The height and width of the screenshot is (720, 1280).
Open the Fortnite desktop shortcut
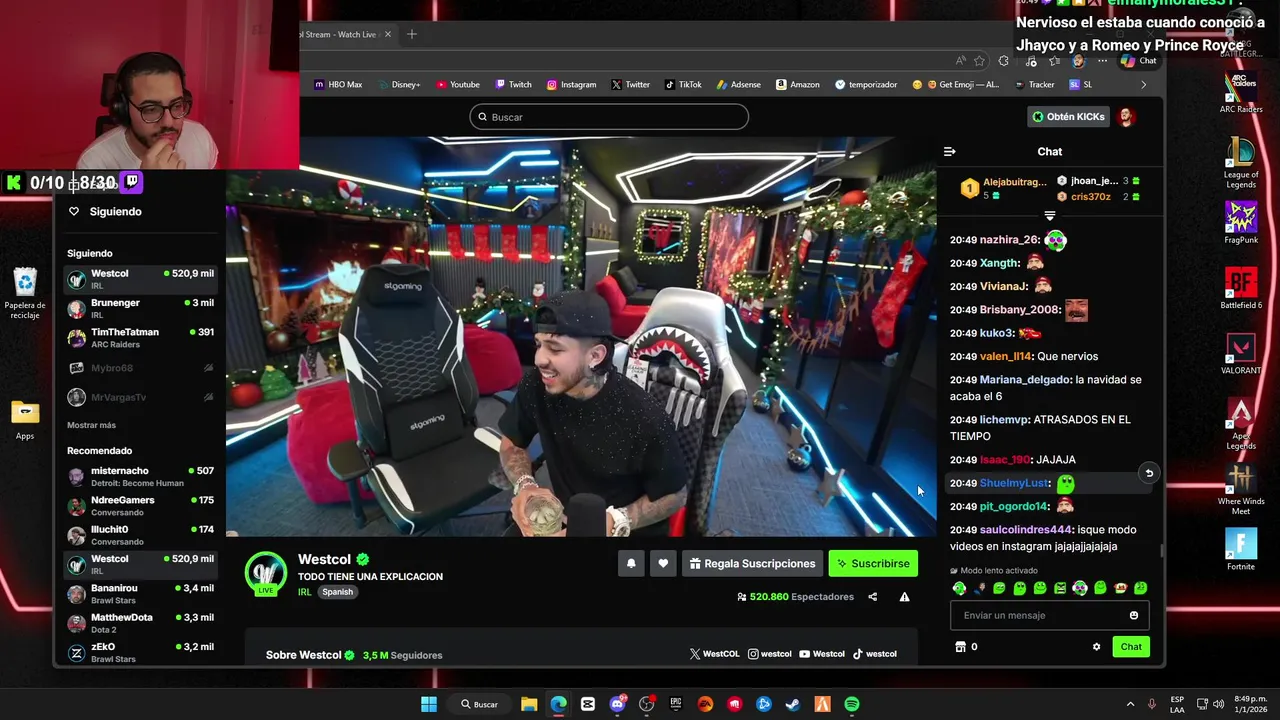pyautogui.click(x=1241, y=550)
